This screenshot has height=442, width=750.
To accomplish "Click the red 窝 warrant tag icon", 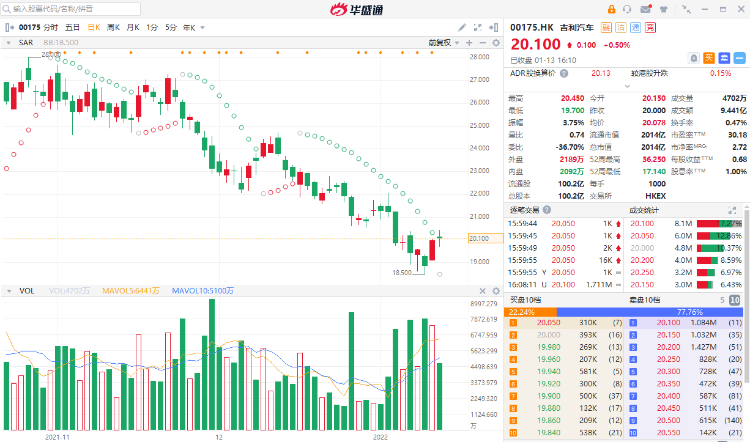I will click(650, 28).
